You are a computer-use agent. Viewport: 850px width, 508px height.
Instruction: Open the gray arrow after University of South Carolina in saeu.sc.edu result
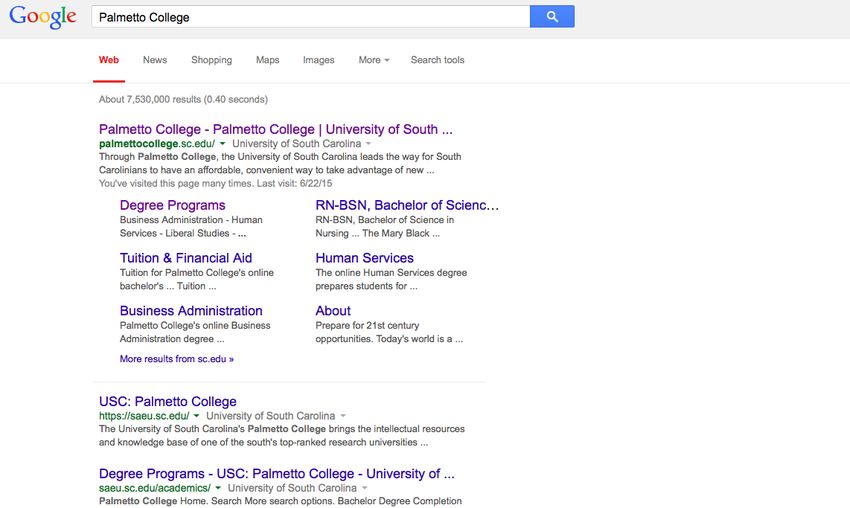click(343, 416)
